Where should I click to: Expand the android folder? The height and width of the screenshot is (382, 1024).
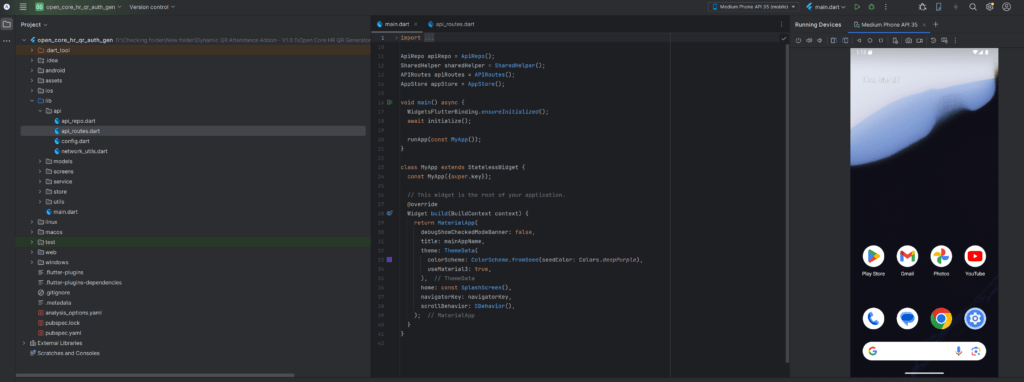[x=32, y=71]
